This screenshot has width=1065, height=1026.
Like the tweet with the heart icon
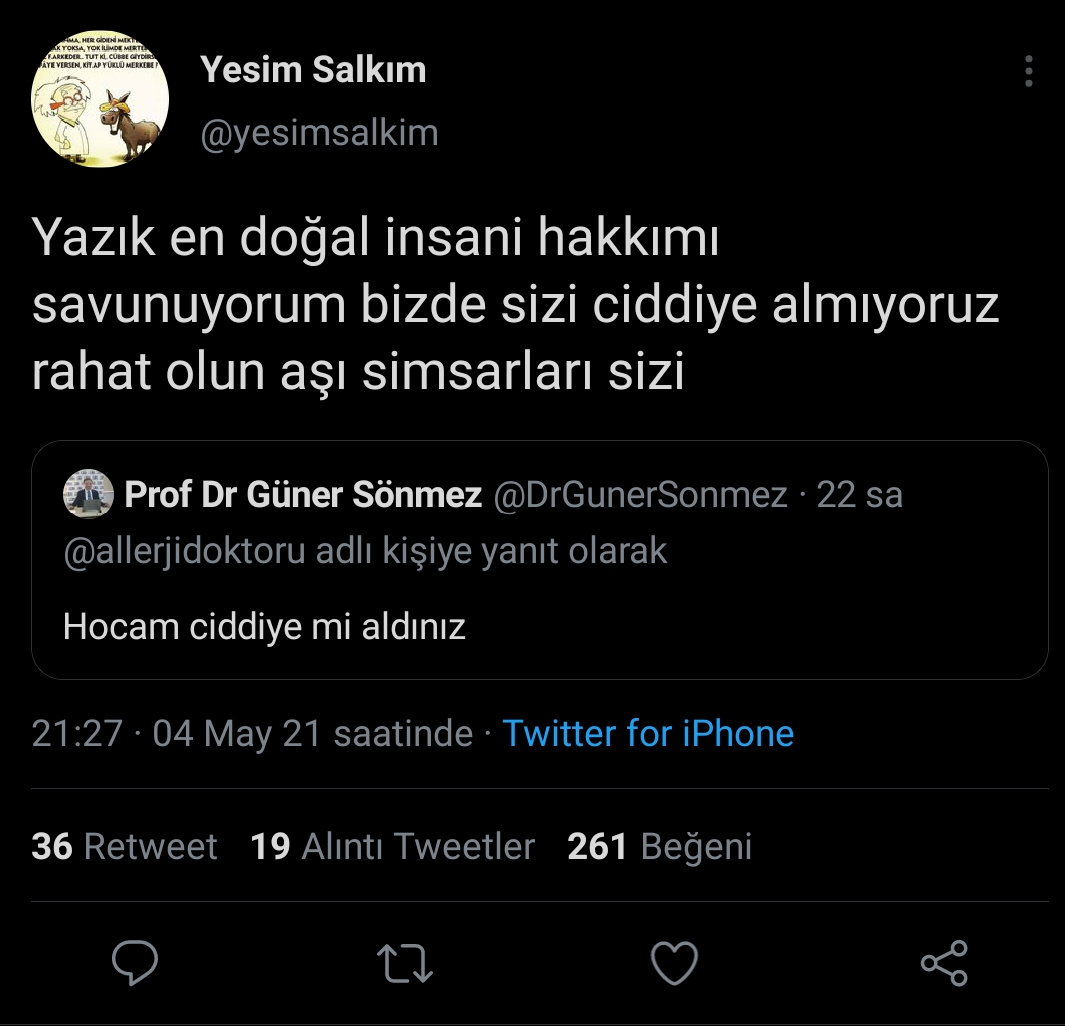[675, 962]
